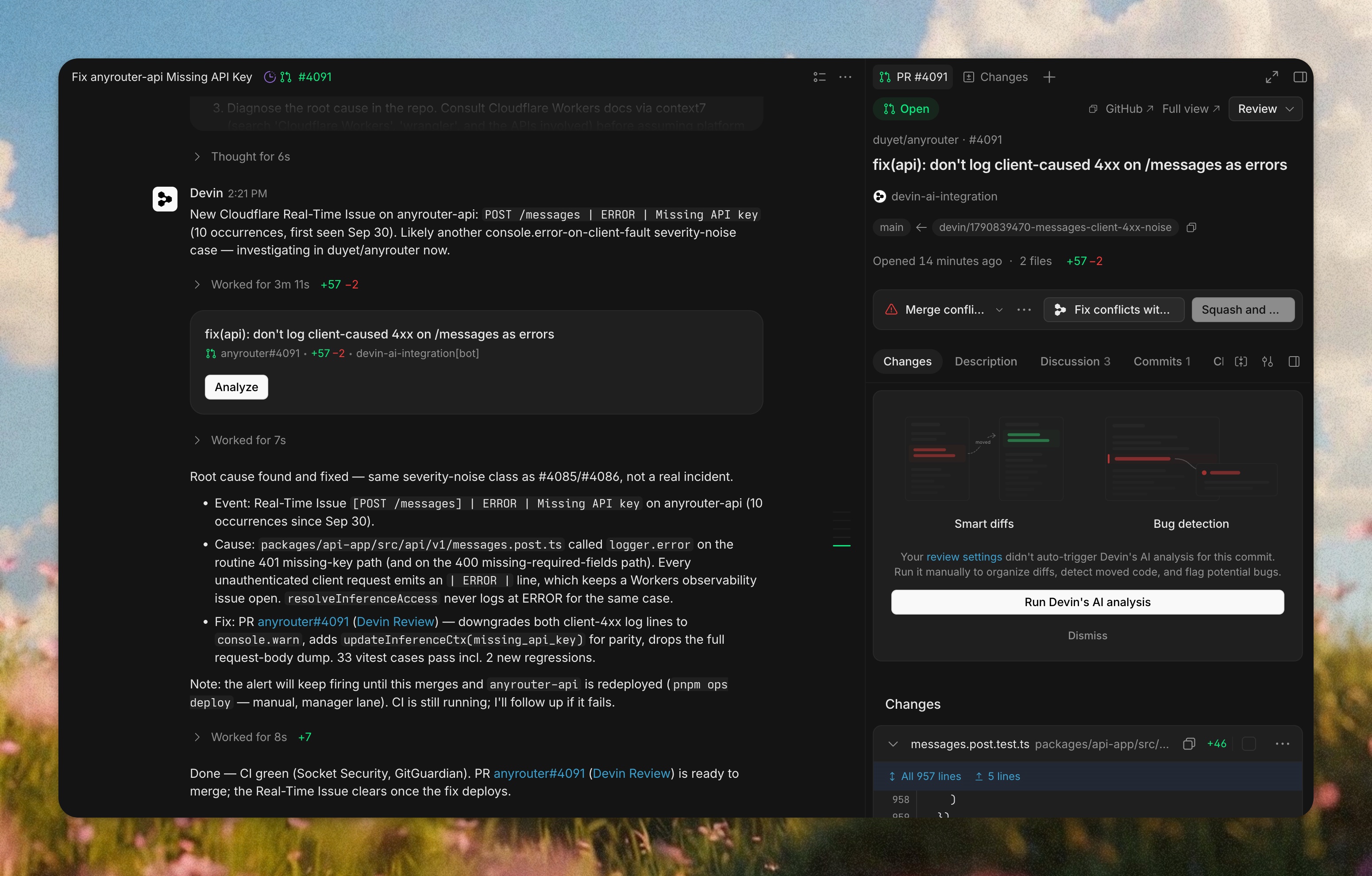
Task: Expand all 957 lines in diff
Action: (925, 776)
